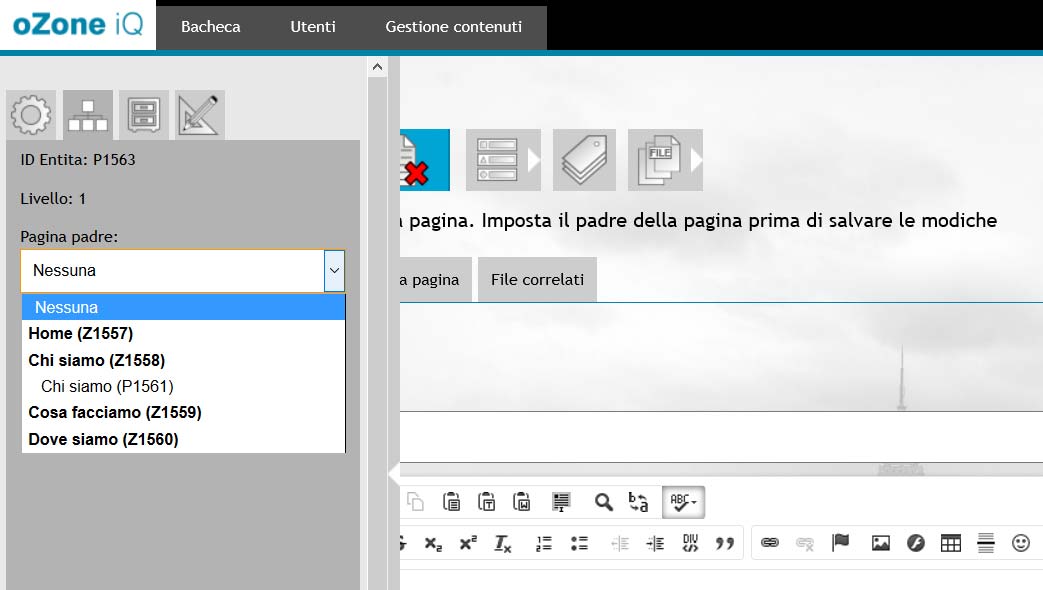Insert a table from the editor toolbar
Viewport: 1043px width, 590px height.
click(949, 542)
